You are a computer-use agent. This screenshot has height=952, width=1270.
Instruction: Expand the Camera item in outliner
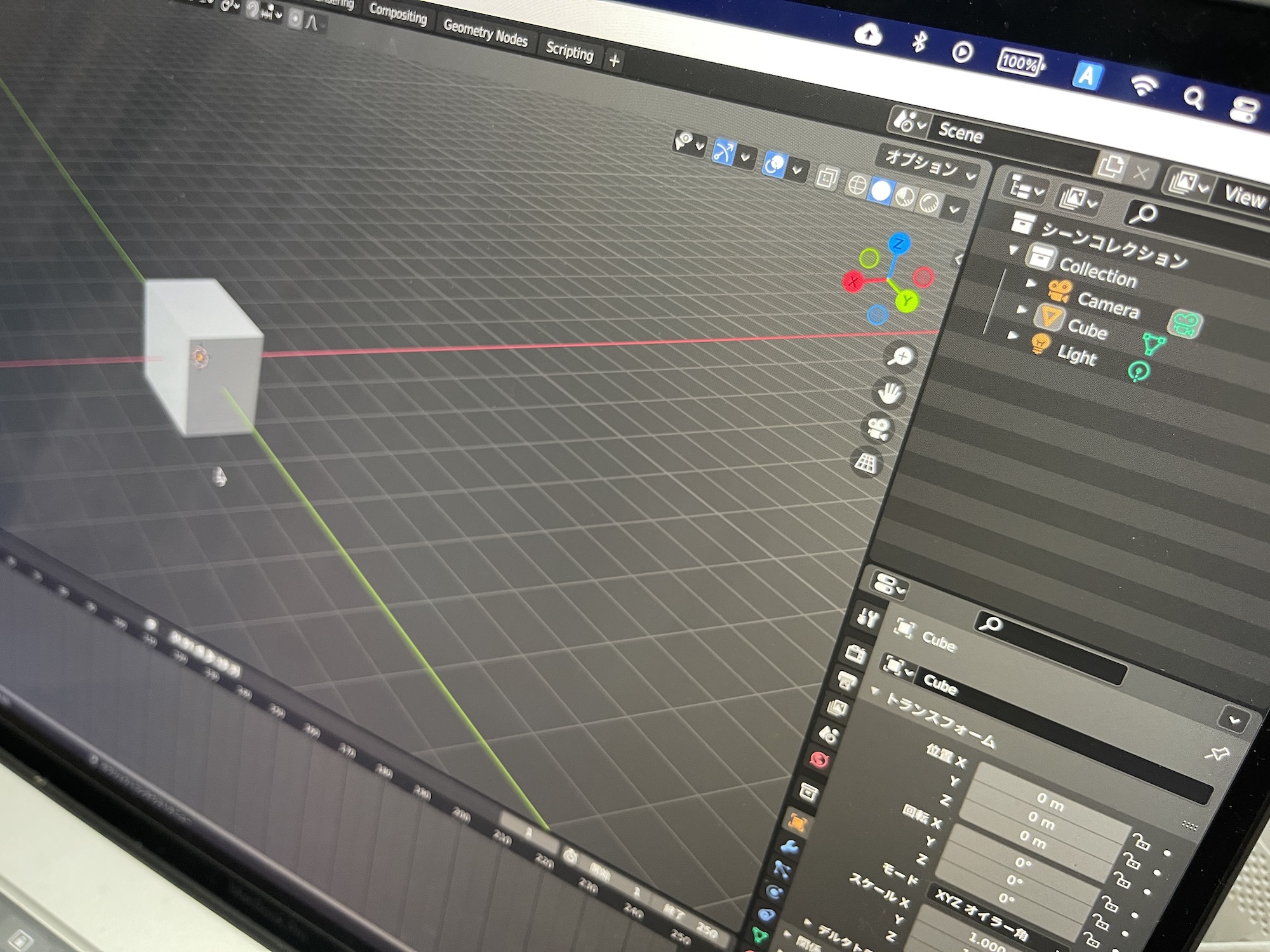[x=1031, y=283]
